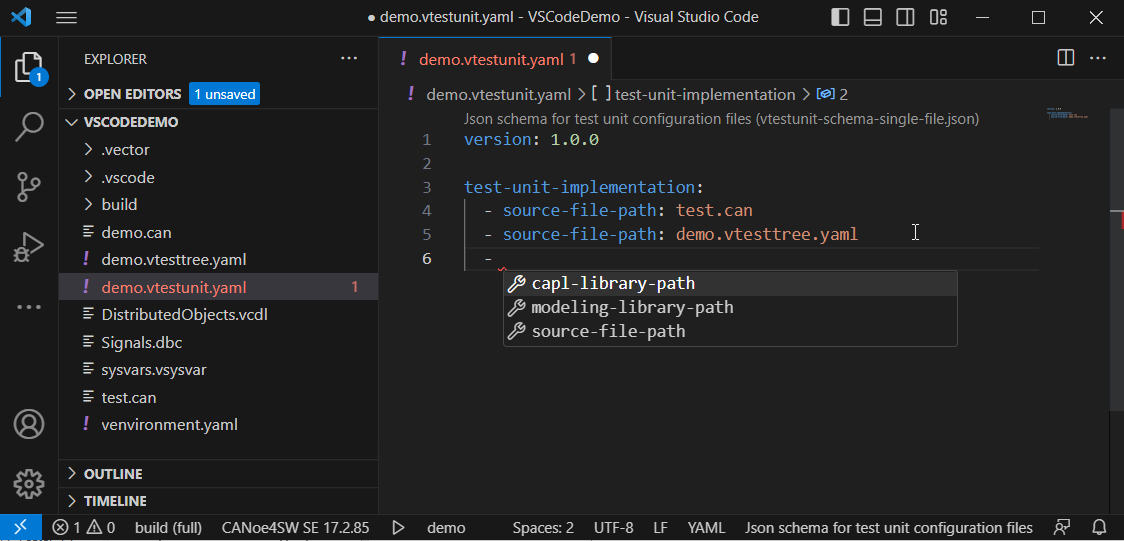Open demo.vtesttree.yaml in explorer
The image size is (1124, 541).
click(219, 259)
